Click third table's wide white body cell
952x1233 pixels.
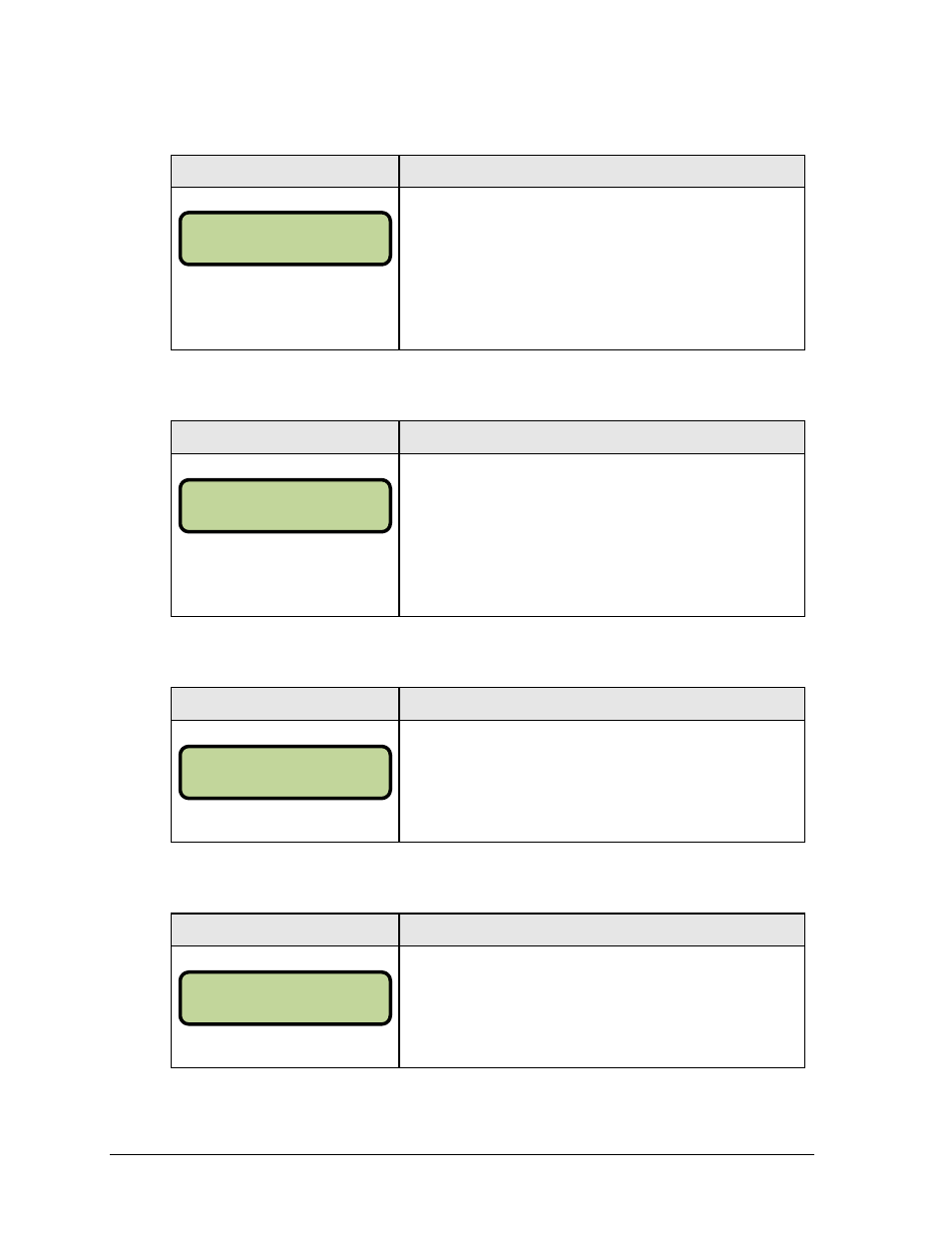[602, 781]
